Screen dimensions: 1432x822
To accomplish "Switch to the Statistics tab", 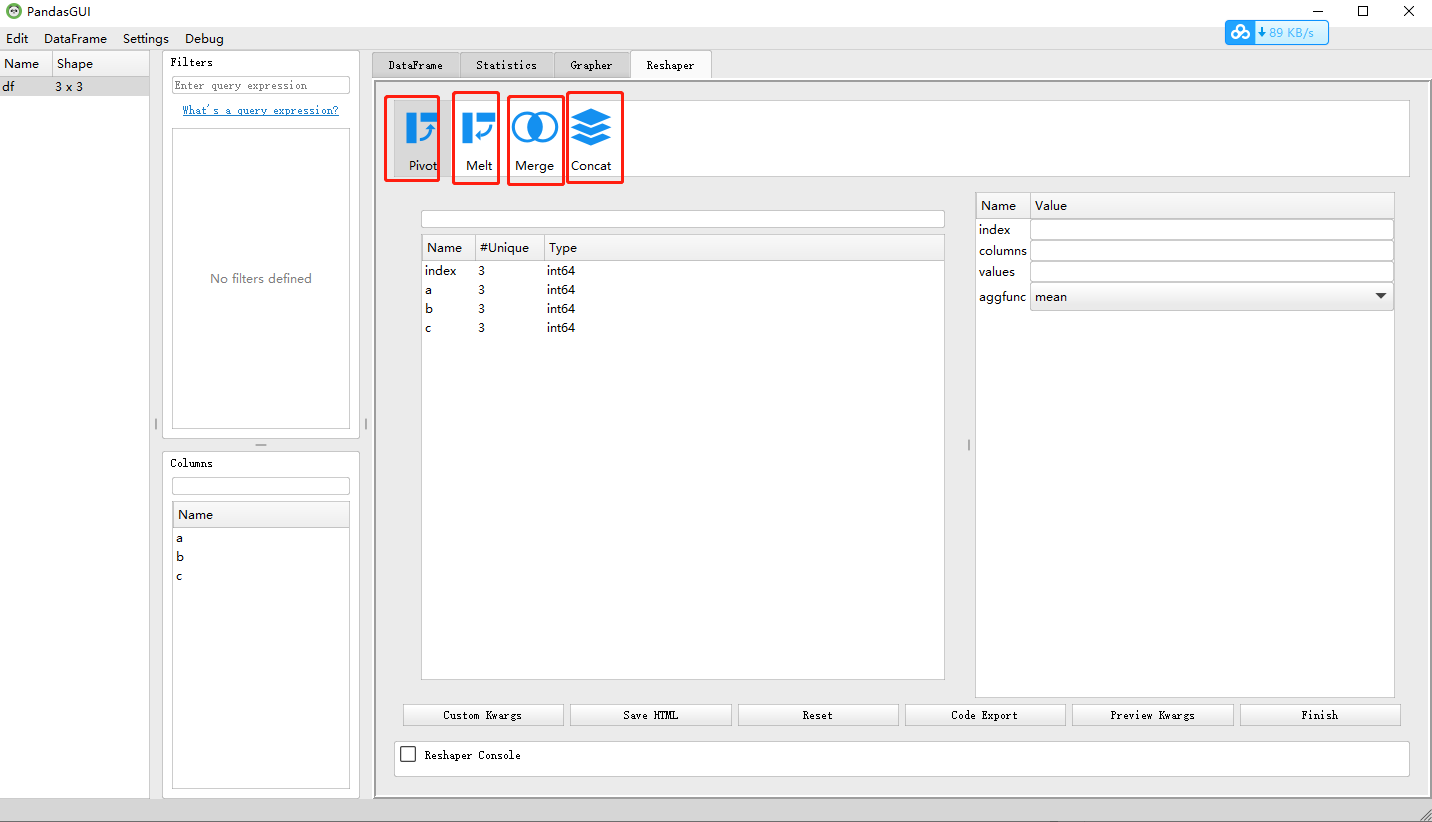I will coord(506,64).
